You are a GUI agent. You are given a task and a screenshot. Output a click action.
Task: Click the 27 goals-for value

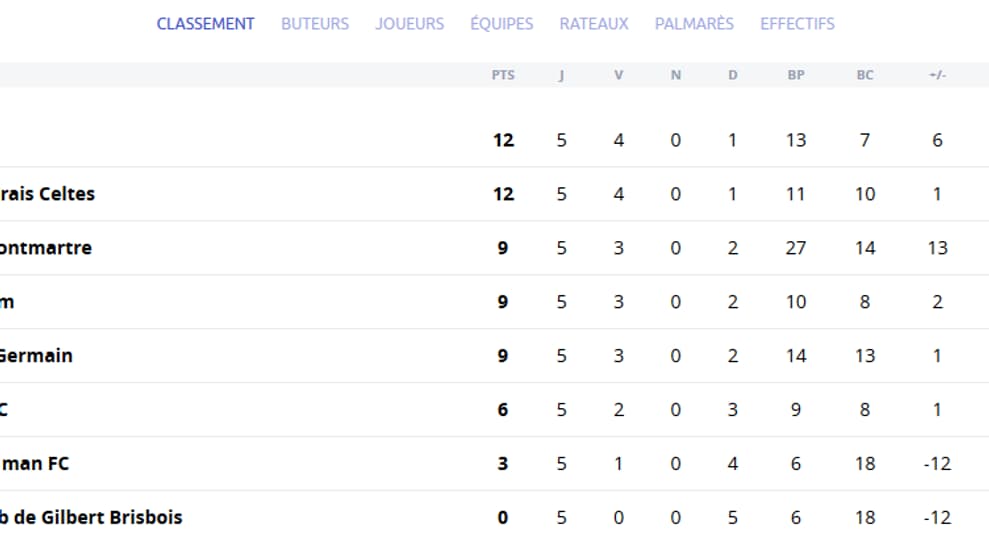click(x=796, y=248)
